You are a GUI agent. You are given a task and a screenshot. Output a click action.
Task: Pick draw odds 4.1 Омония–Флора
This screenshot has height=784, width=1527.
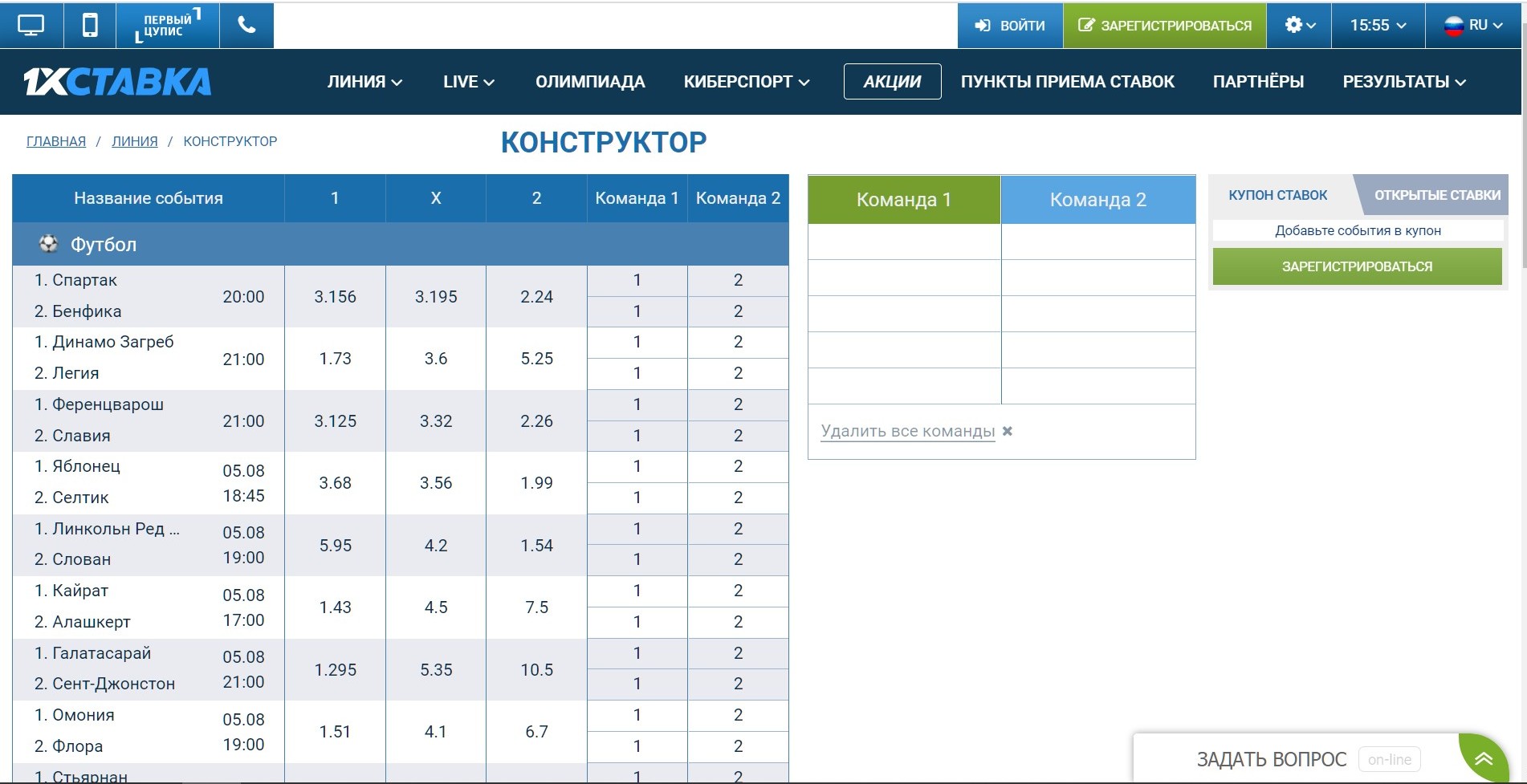(x=436, y=732)
